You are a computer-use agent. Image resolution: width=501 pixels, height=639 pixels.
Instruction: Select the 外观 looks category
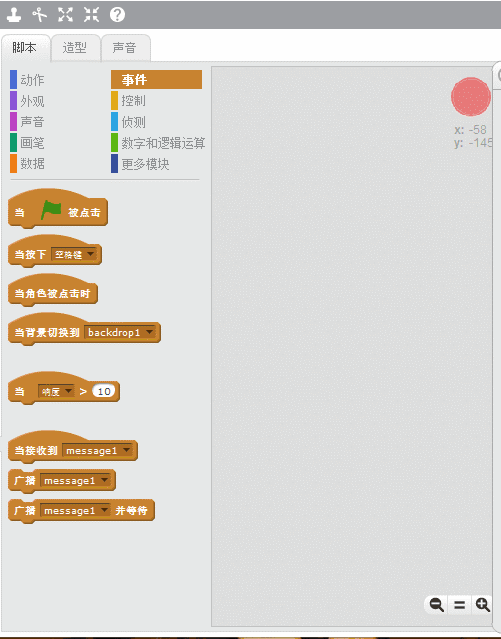28,101
